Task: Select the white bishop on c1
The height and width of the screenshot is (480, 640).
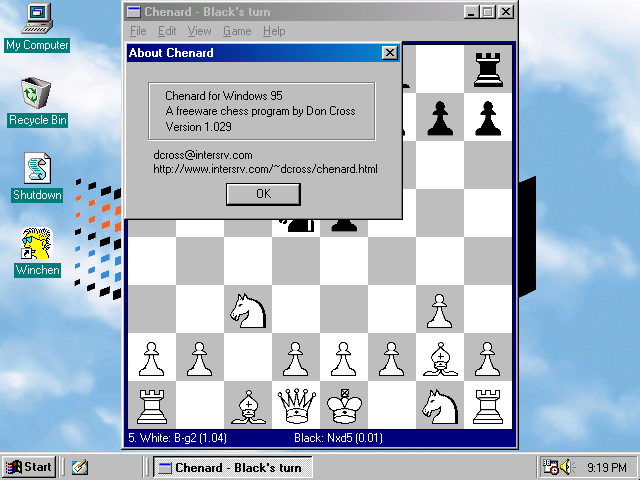Action: [x=248, y=407]
